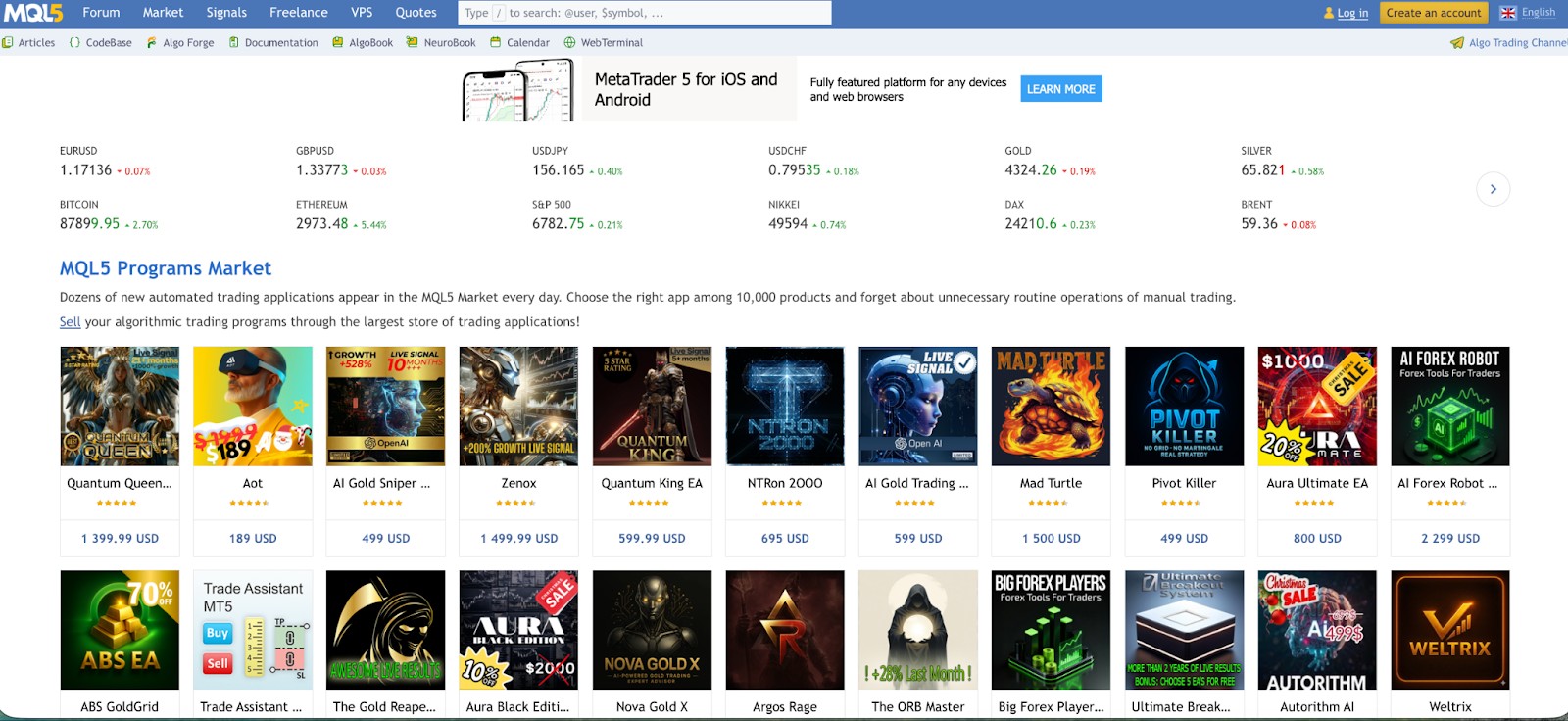Open Aura Black Edition product image
The image size is (1568, 721).
pyautogui.click(x=518, y=630)
